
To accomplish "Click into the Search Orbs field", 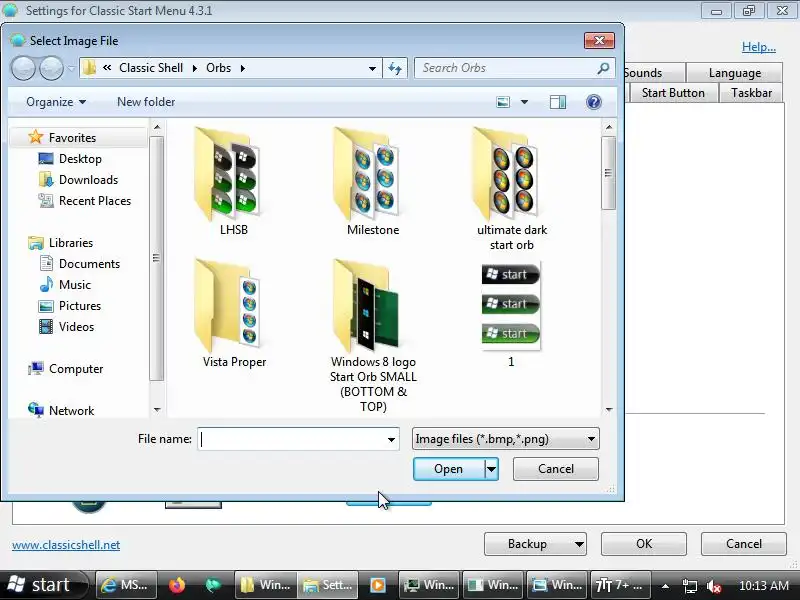I will pyautogui.click(x=514, y=68).
